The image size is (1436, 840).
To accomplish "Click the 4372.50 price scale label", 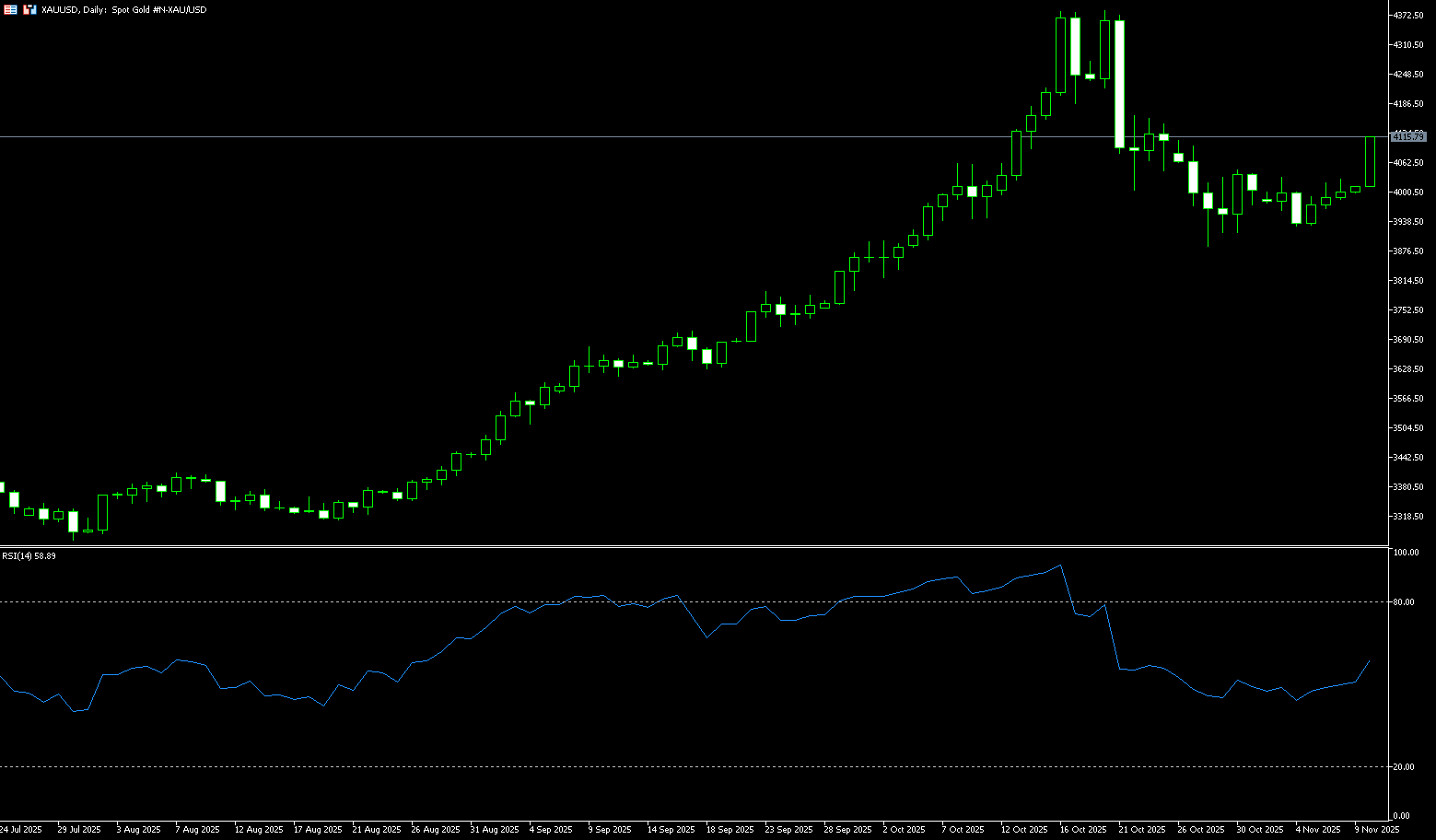I will [1409, 16].
